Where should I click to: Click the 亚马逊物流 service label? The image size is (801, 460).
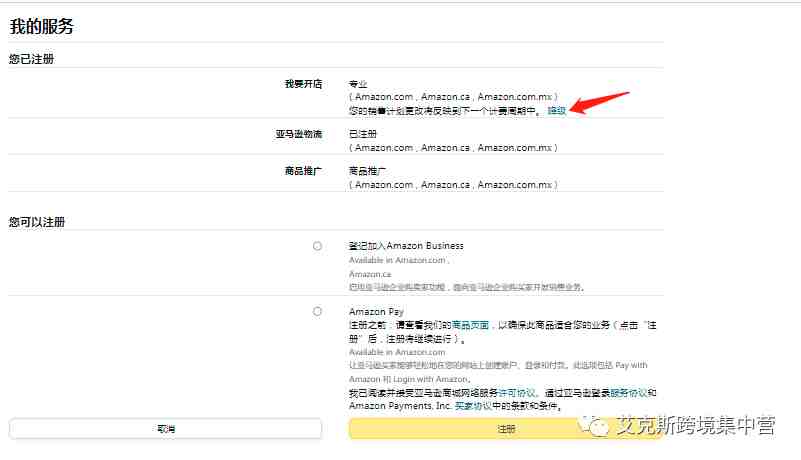(299, 134)
